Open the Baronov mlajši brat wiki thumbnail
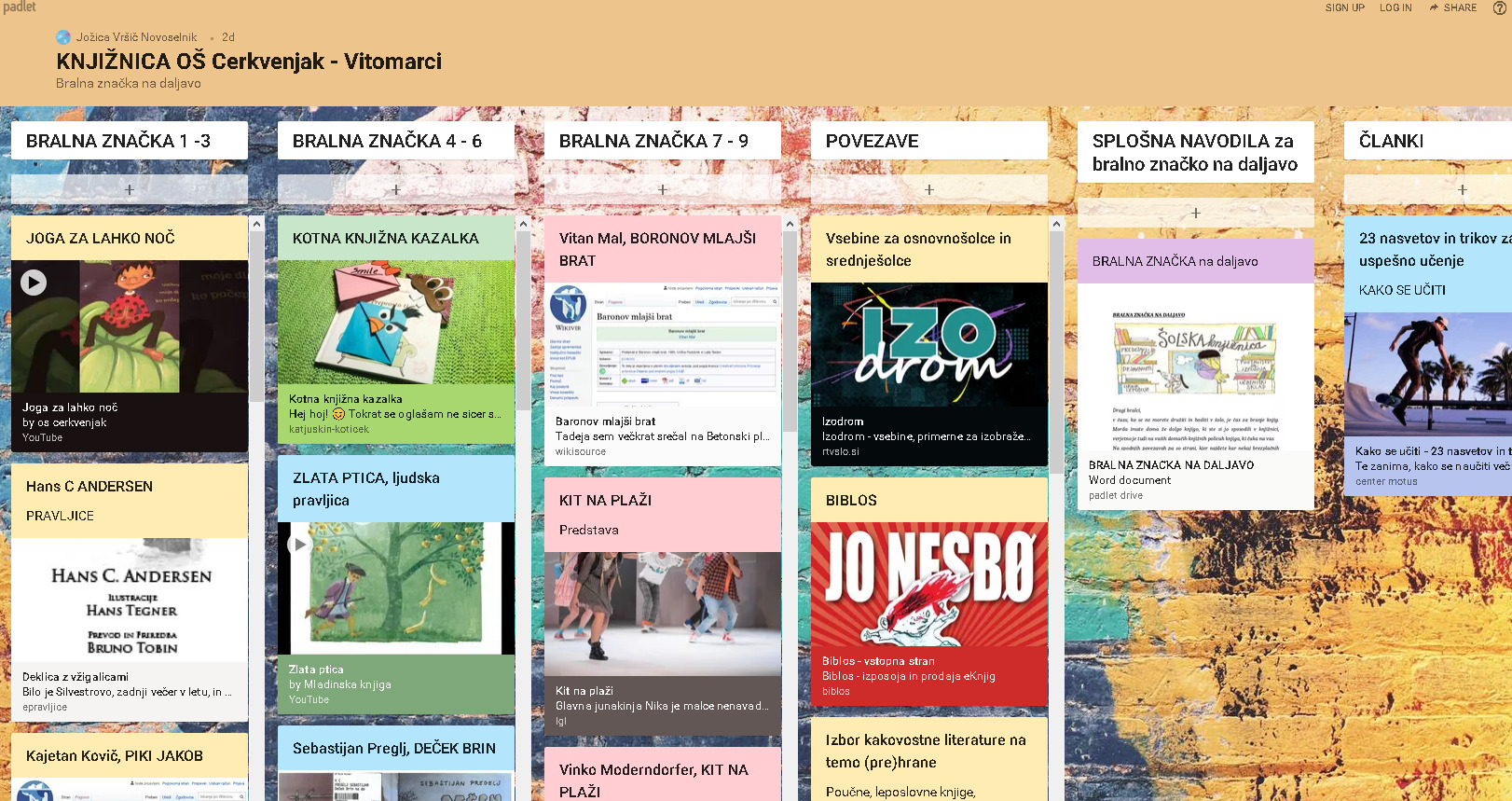Viewport: 1512px width, 801px height. tap(663, 344)
